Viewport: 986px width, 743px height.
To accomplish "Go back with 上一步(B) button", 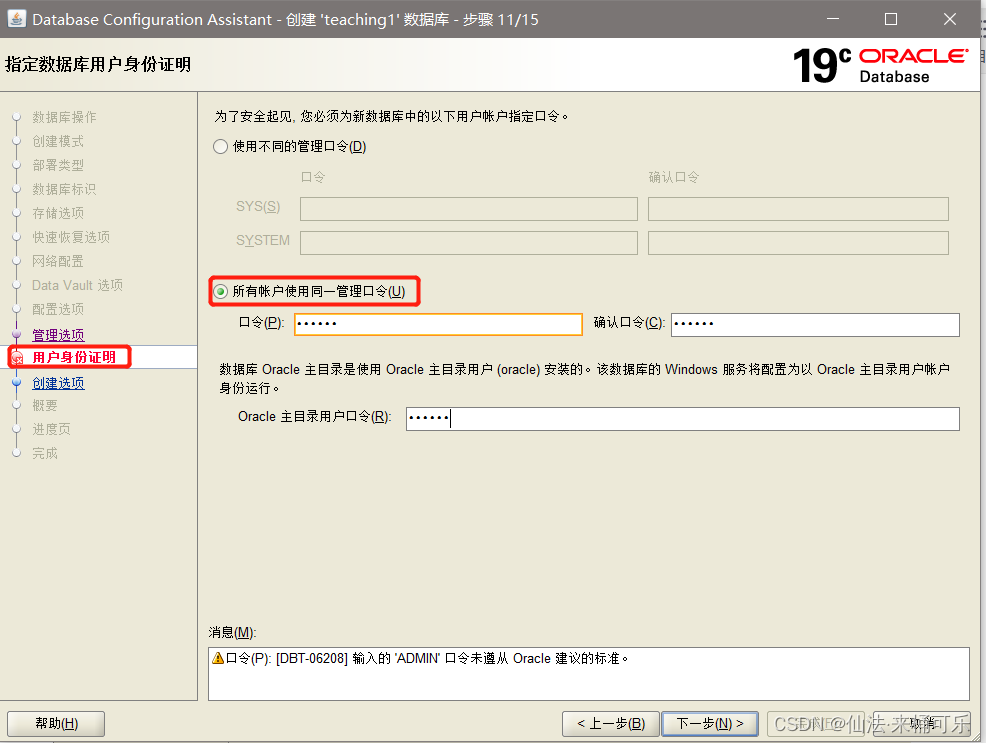I will click(611, 724).
